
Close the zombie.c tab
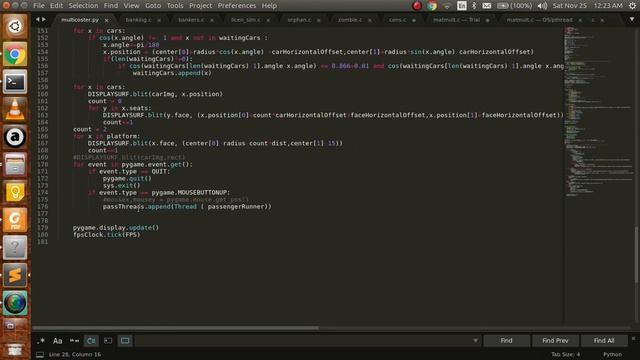[370, 20]
